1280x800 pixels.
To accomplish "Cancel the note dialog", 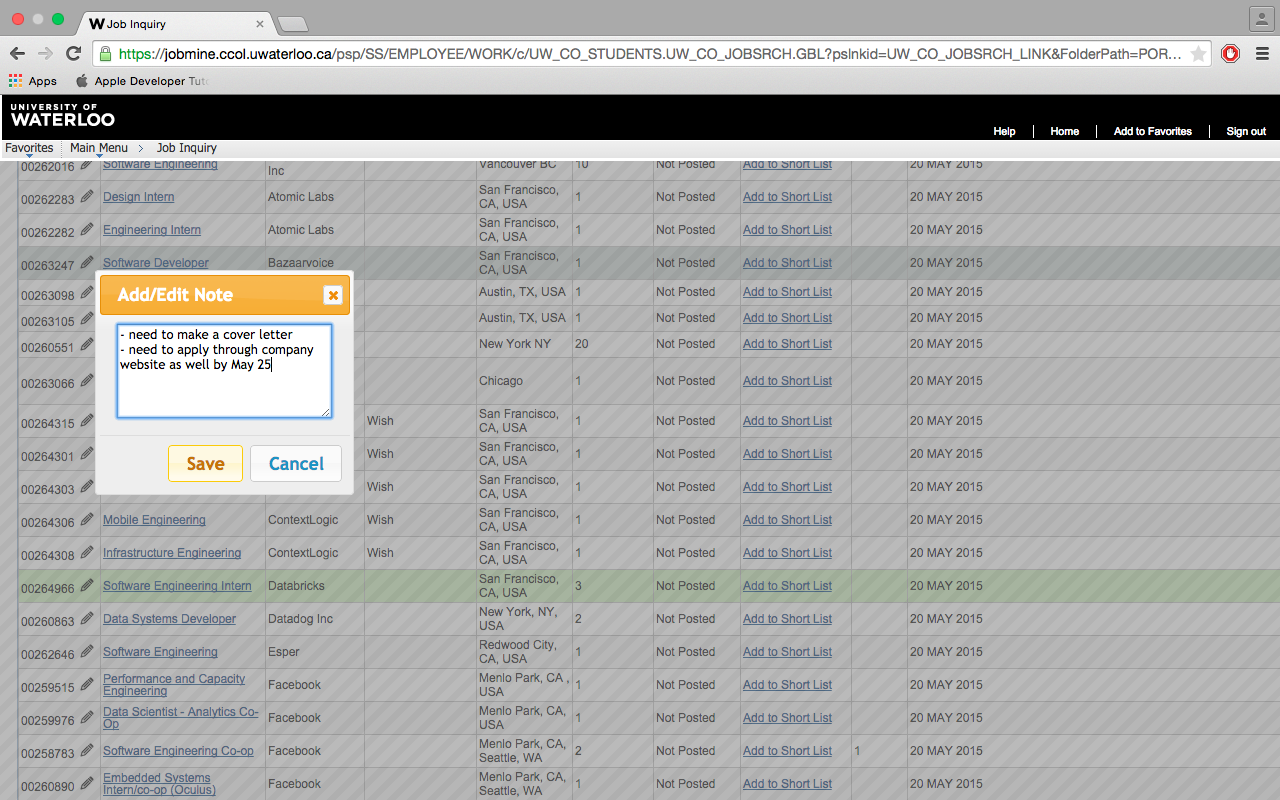I will [296, 463].
